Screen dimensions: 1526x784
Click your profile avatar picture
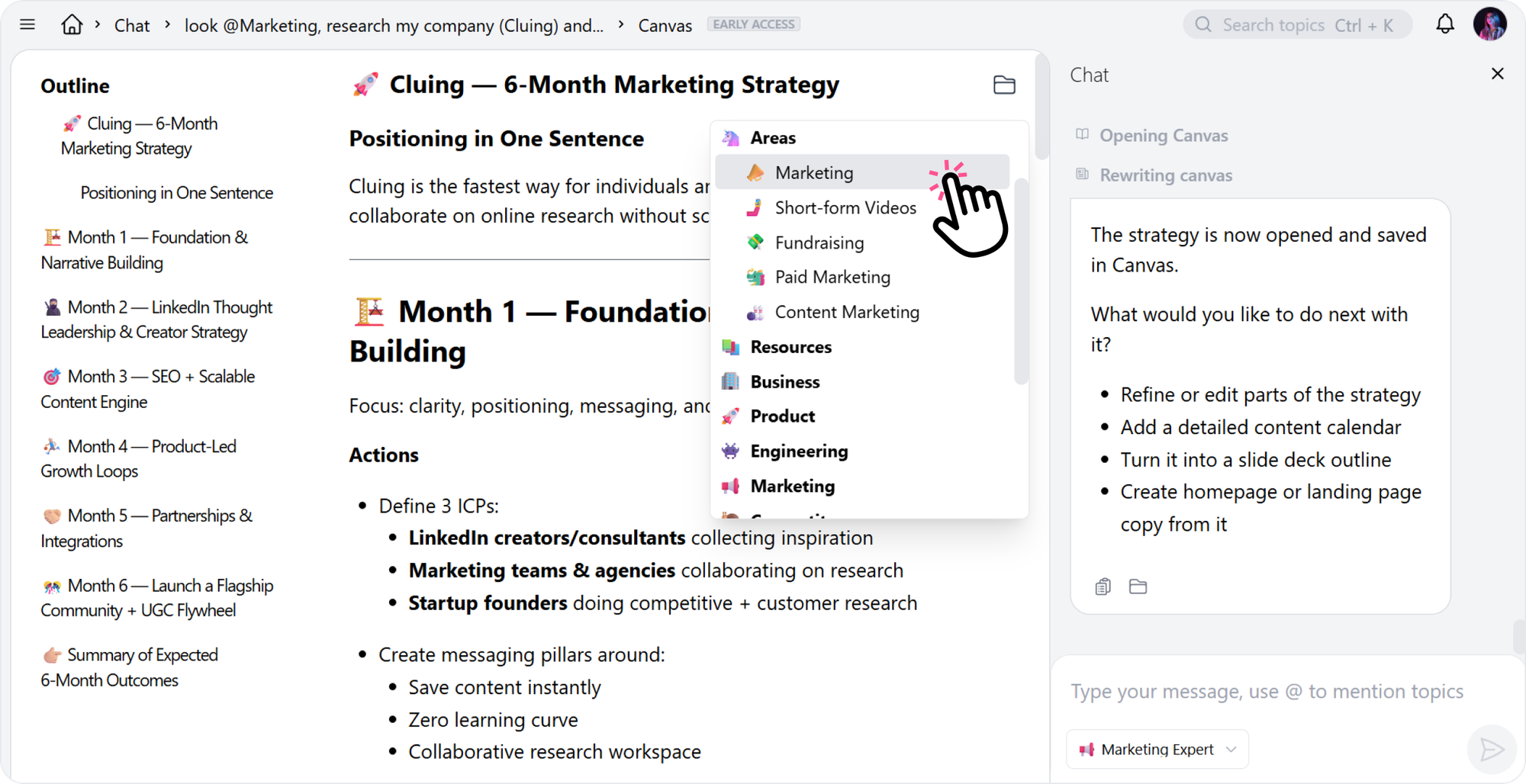coord(1490,24)
